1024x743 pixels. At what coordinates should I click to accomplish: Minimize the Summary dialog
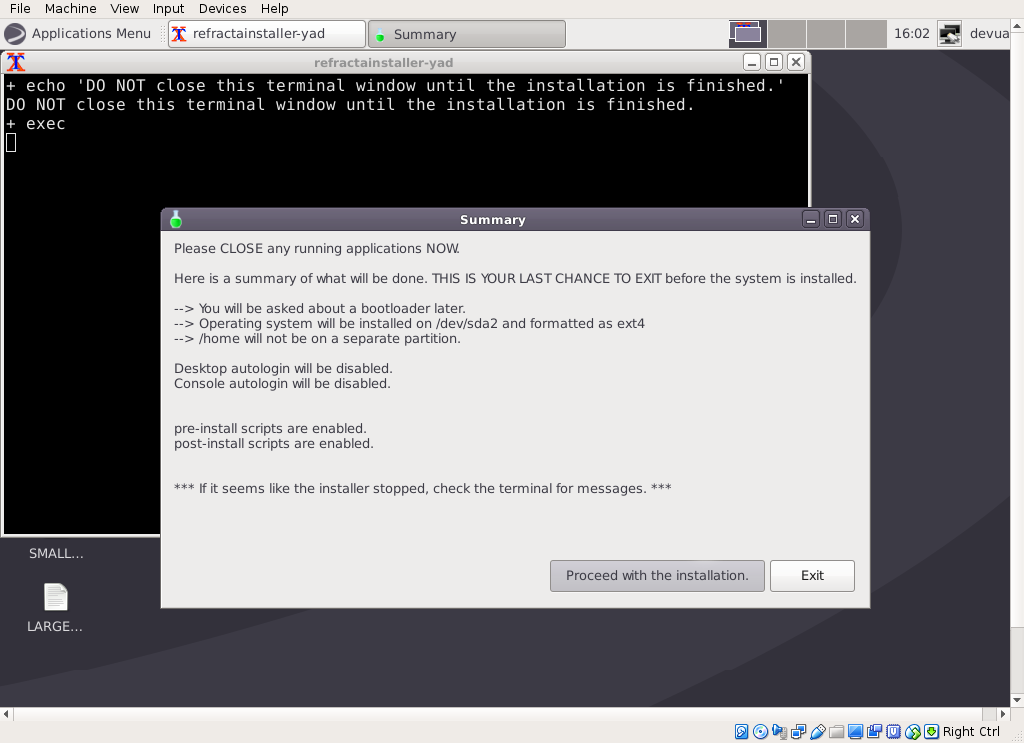pos(811,219)
